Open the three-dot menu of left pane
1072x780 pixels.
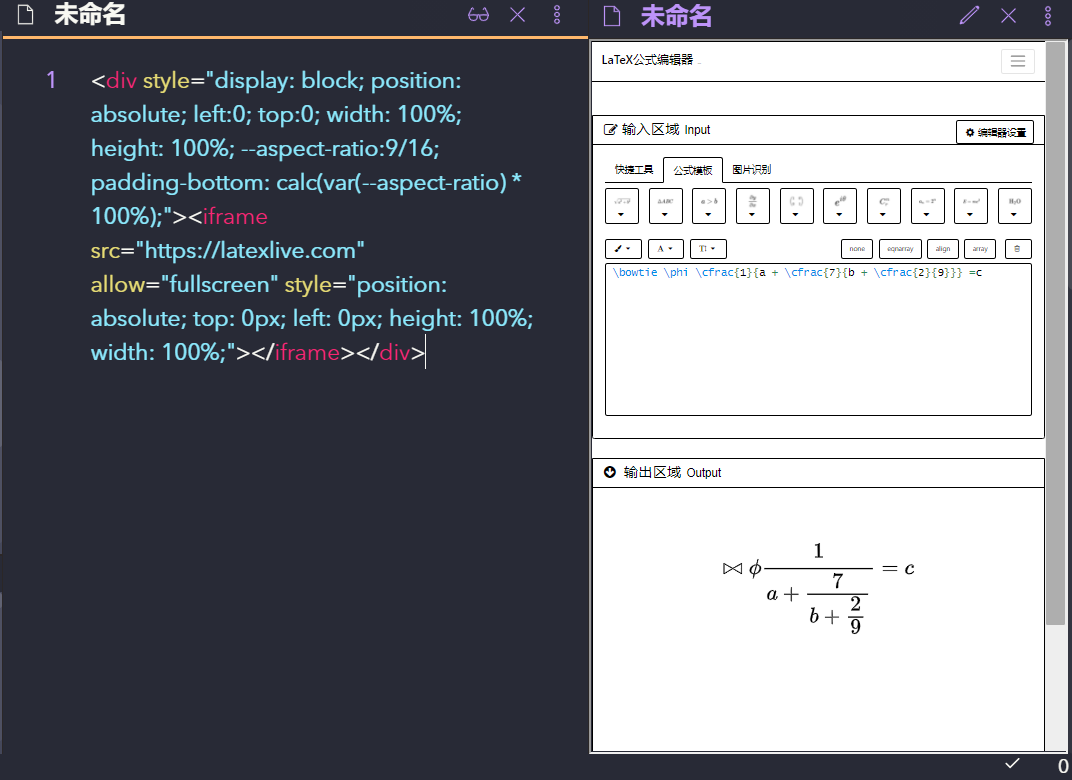tap(557, 15)
